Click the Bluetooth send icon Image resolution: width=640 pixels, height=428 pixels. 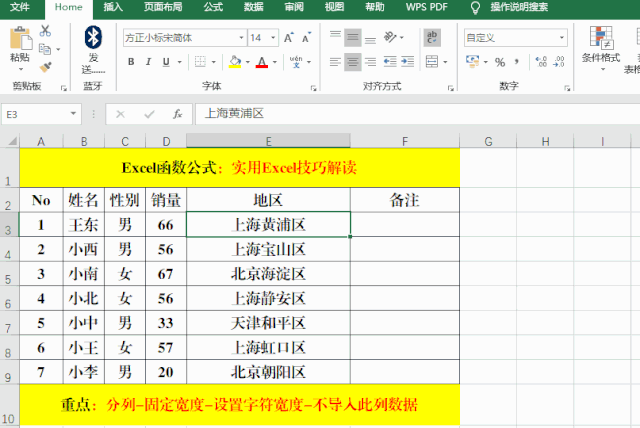pyautogui.click(x=93, y=37)
